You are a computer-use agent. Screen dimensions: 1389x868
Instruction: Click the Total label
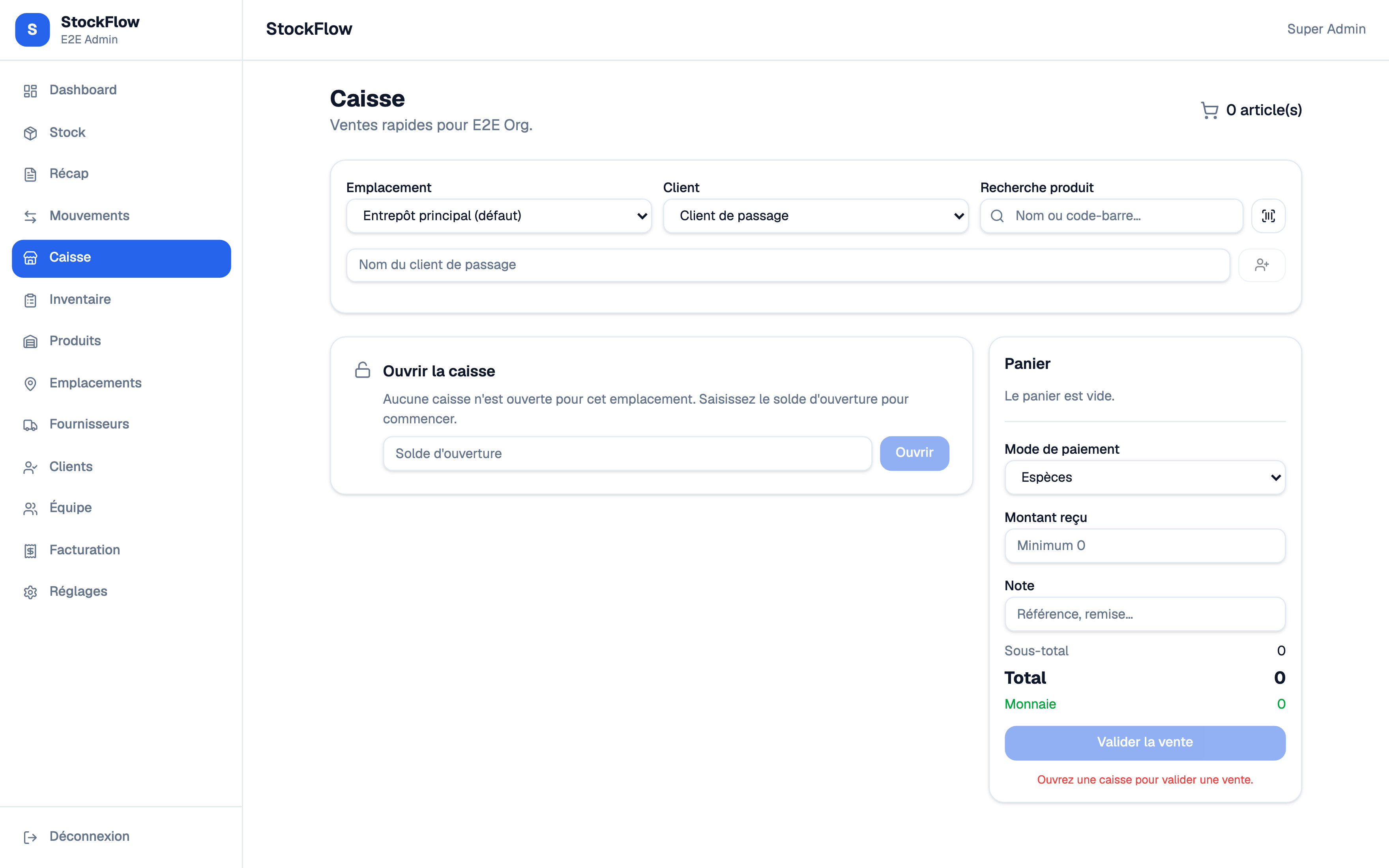pyautogui.click(x=1025, y=678)
